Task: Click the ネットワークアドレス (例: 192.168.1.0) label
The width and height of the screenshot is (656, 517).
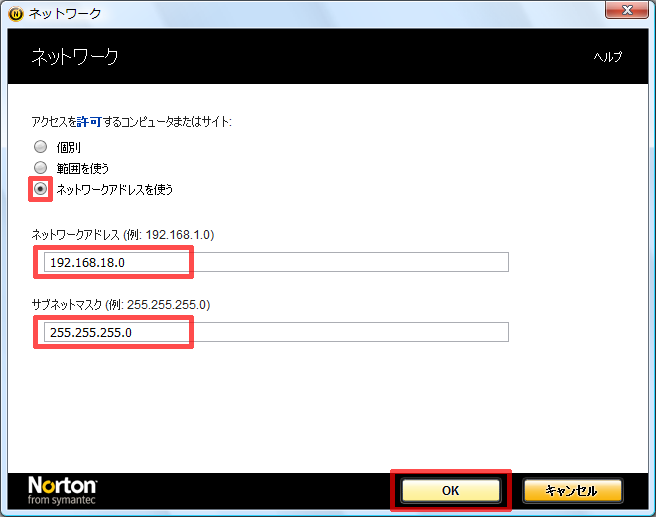Action: coord(123,235)
